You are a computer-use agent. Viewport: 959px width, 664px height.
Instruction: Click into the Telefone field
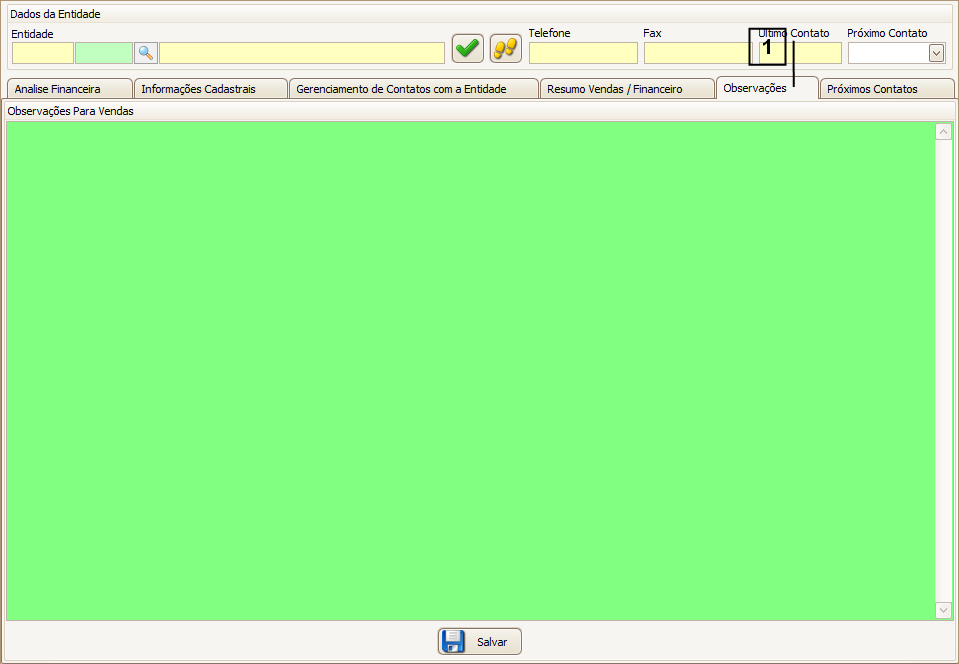pos(583,53)
